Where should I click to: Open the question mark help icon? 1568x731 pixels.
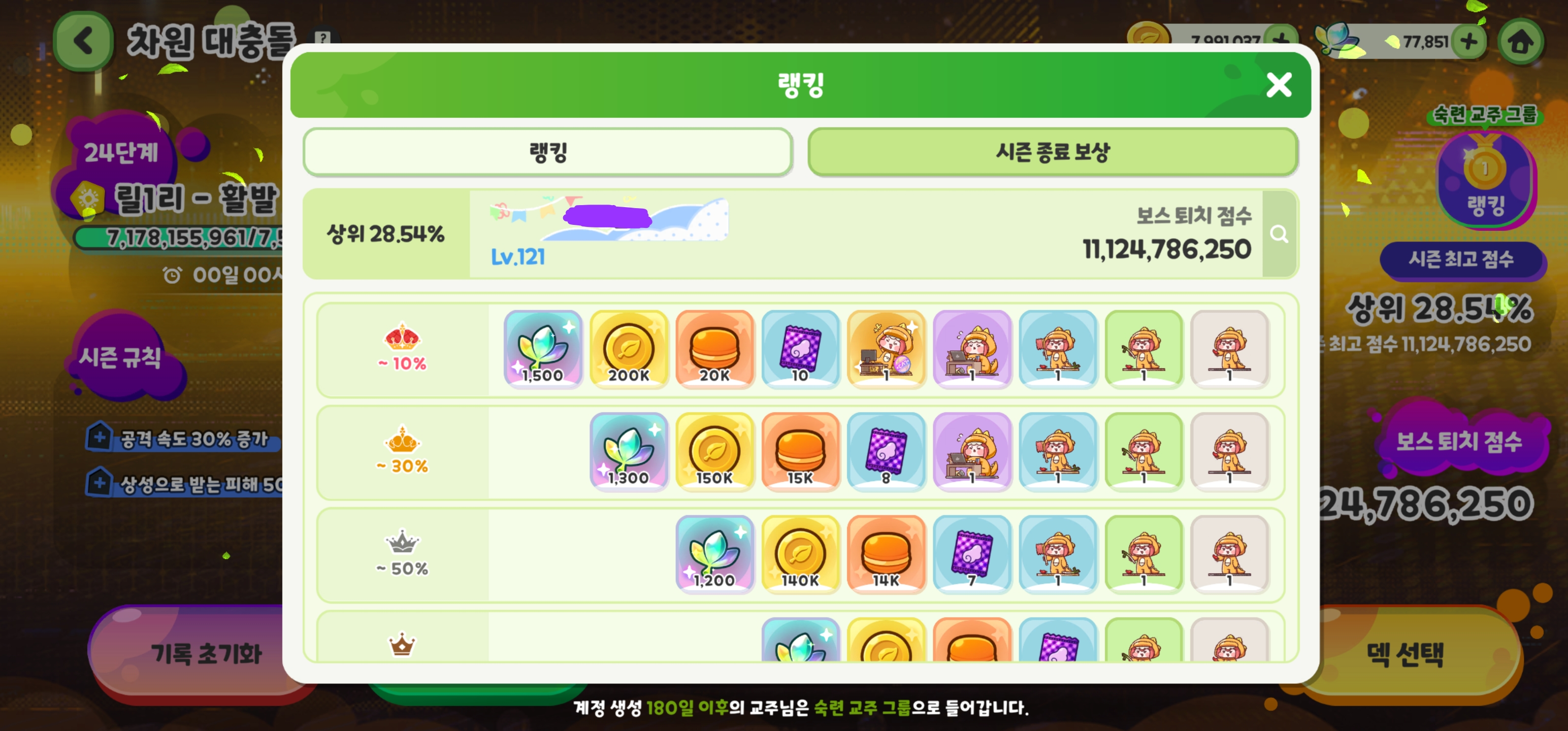[x=322, y=38]
